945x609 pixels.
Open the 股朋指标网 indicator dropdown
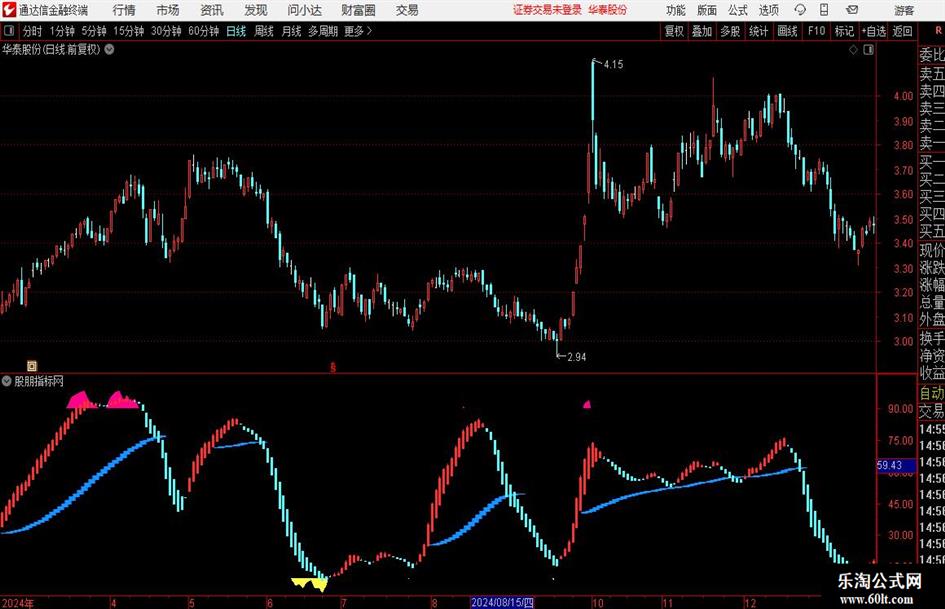click(7, 381)
